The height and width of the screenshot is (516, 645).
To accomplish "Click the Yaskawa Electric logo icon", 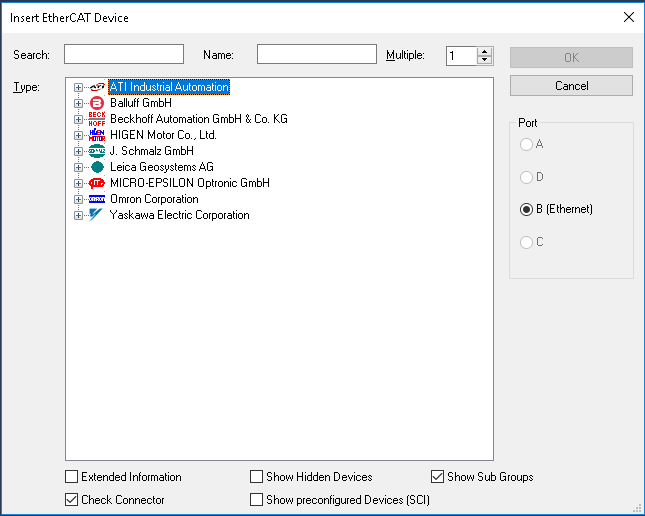I will [x=97, y=215].
